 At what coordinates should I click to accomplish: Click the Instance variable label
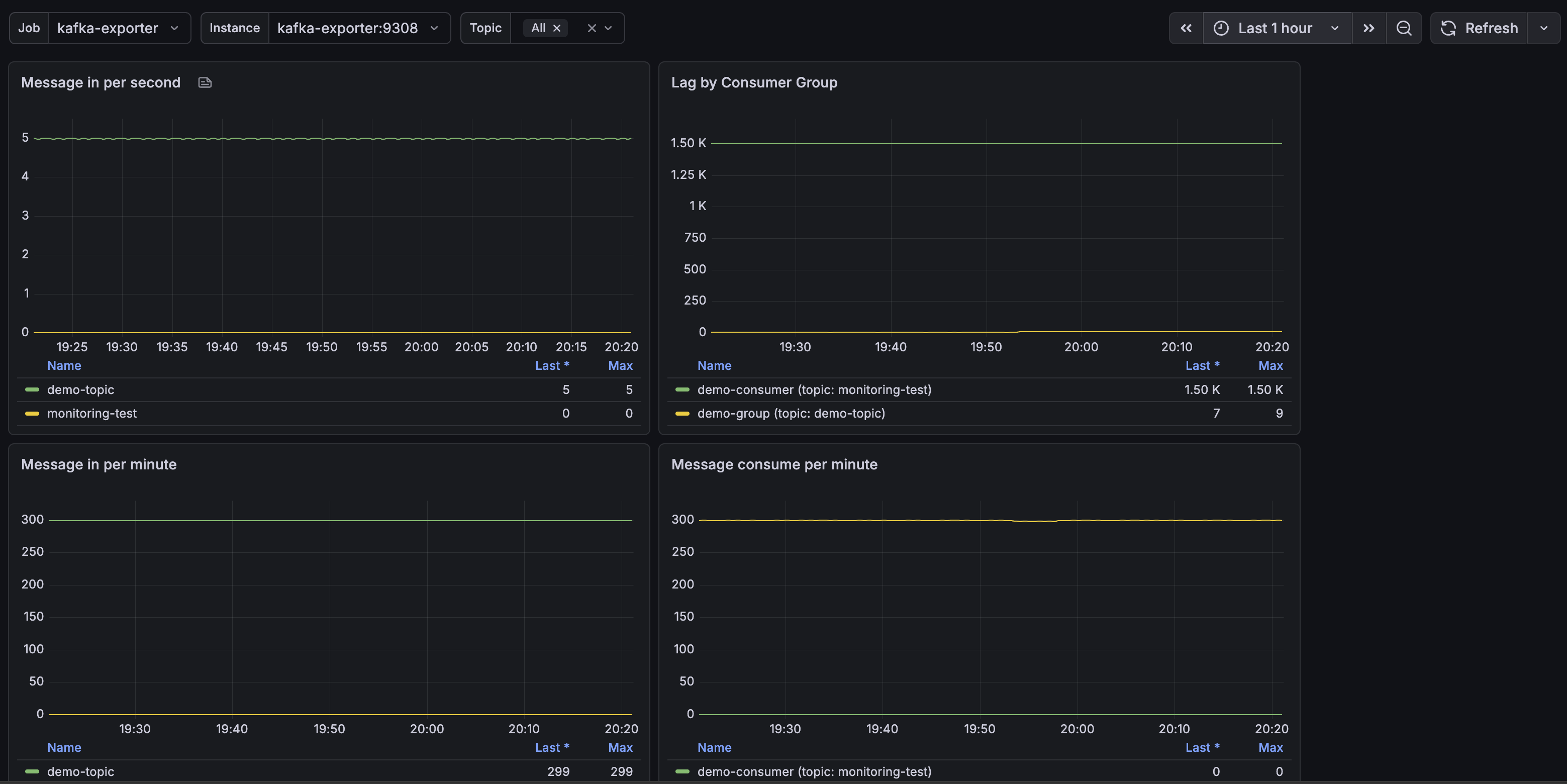click(235, 28)
